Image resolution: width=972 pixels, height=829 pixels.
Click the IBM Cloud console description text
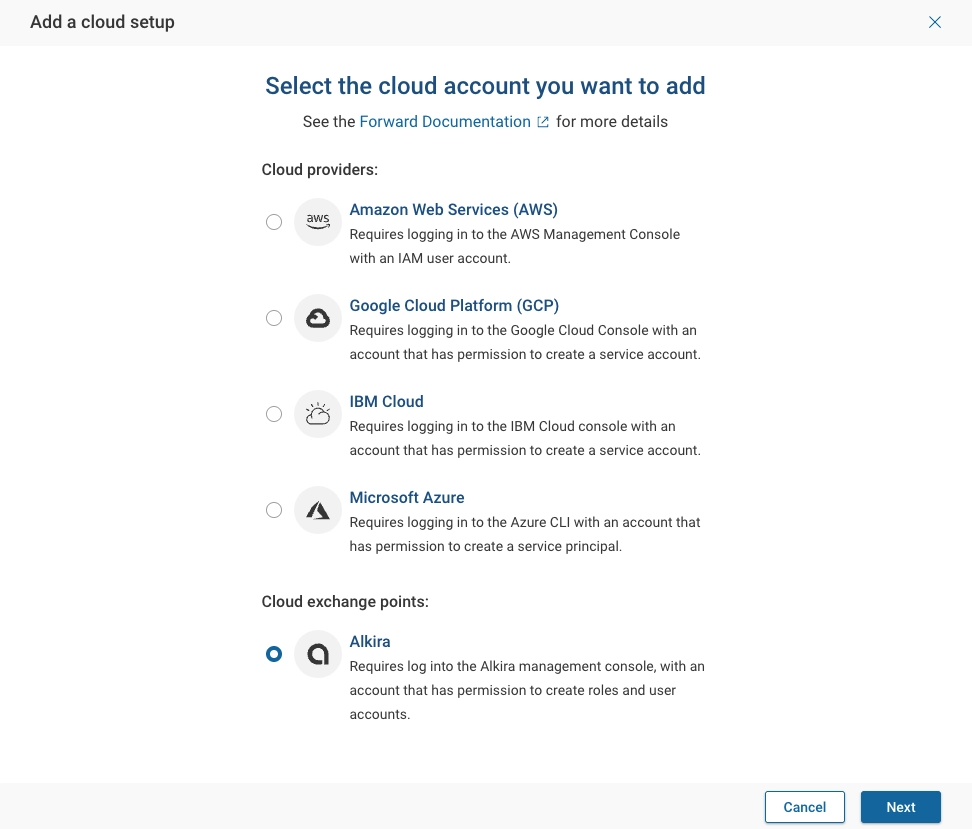(525, 438)
